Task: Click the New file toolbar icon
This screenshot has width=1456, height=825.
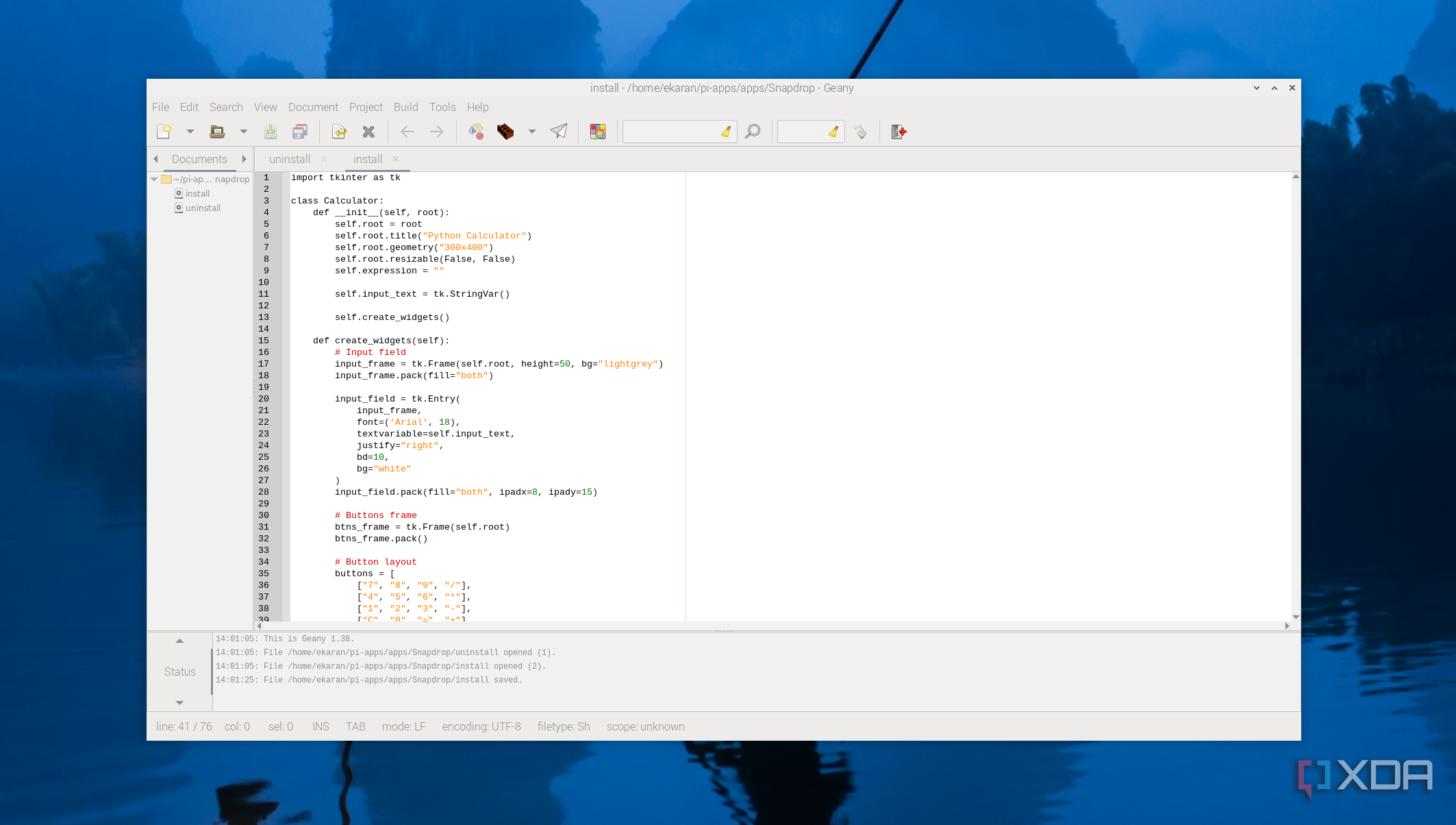Action: (x=164, y=132)
